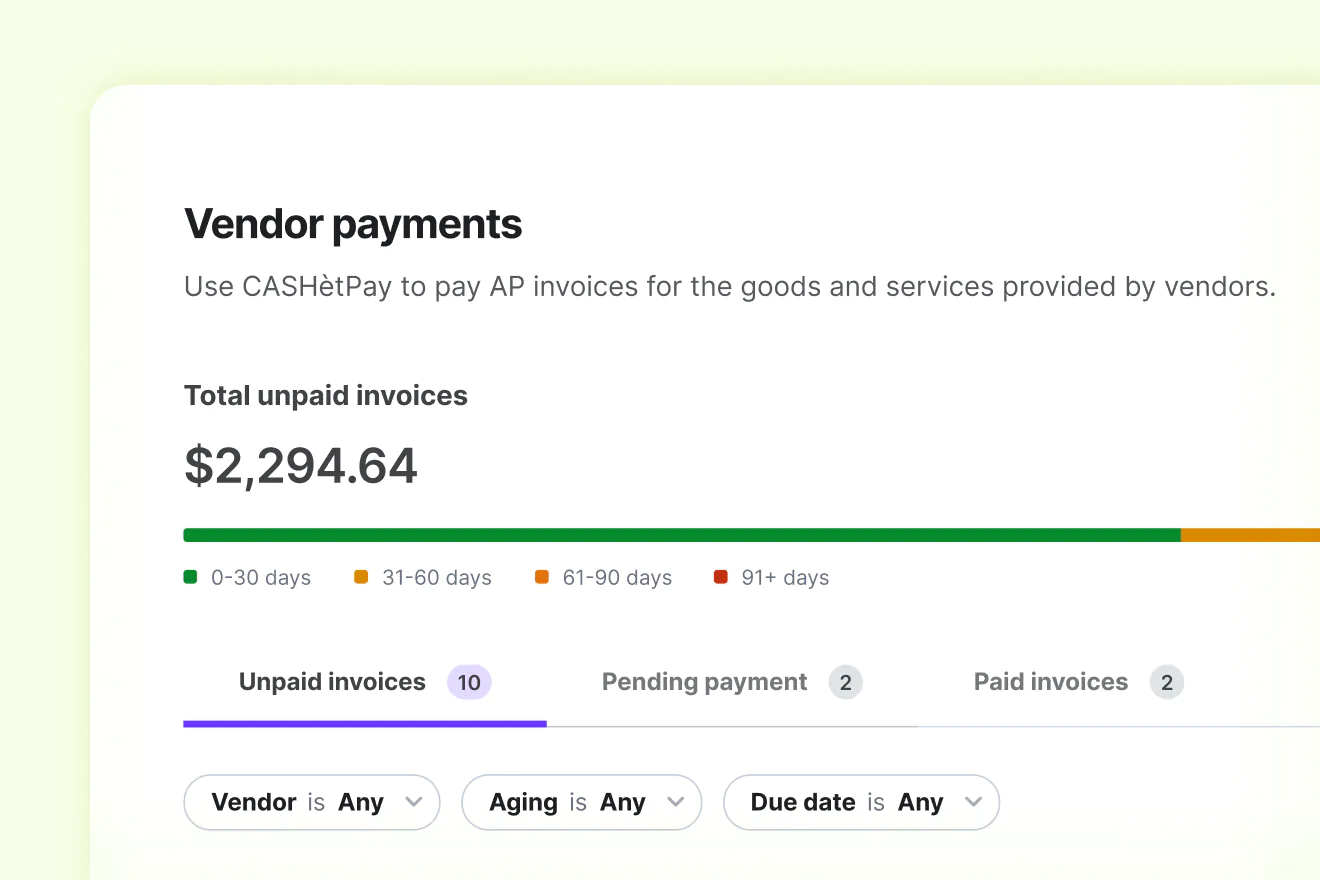
Task: Click the 31-60 days yellow legend marker
Action: point(361,577)
